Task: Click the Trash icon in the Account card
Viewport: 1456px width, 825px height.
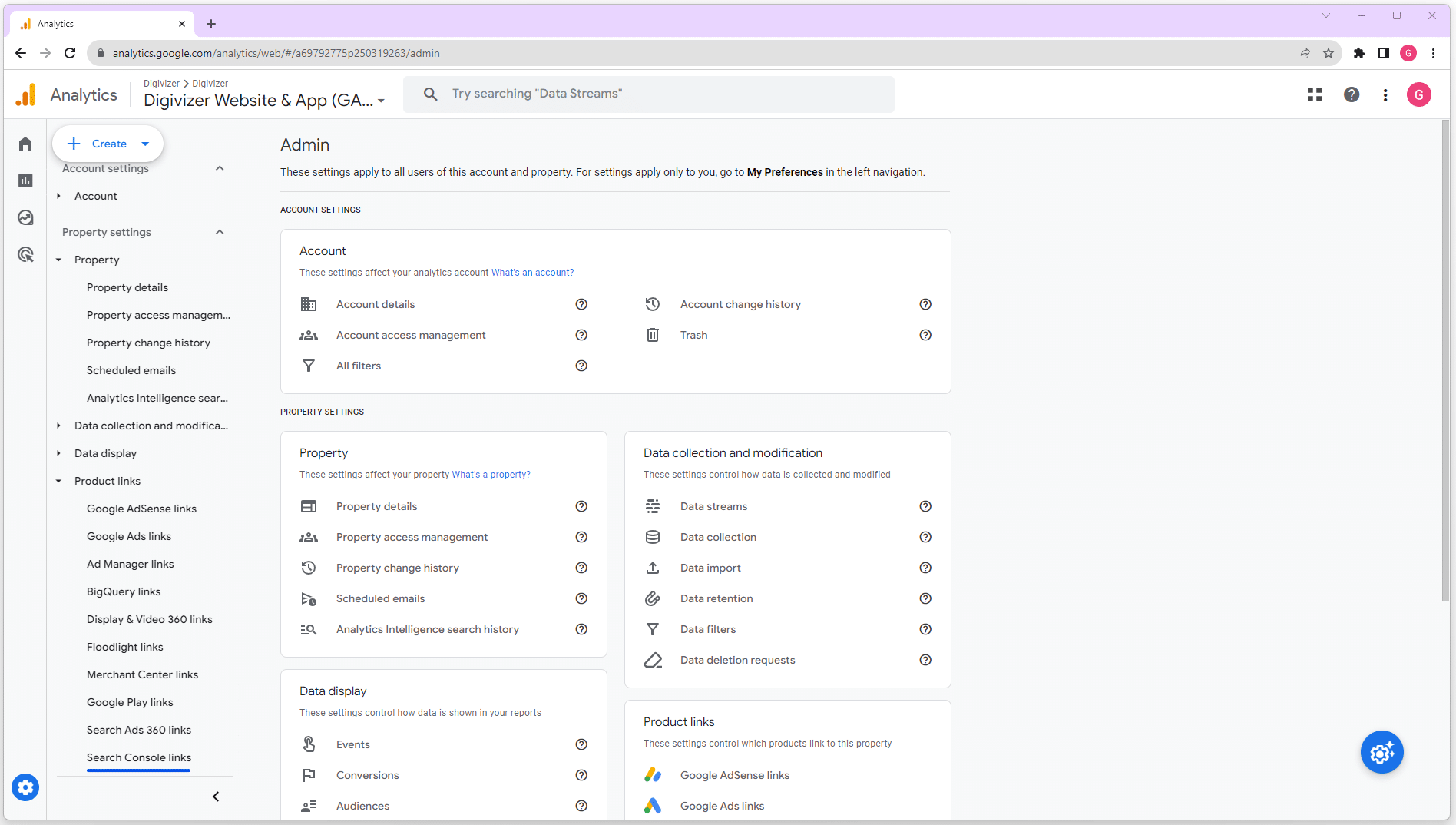Action: [653, 335]
